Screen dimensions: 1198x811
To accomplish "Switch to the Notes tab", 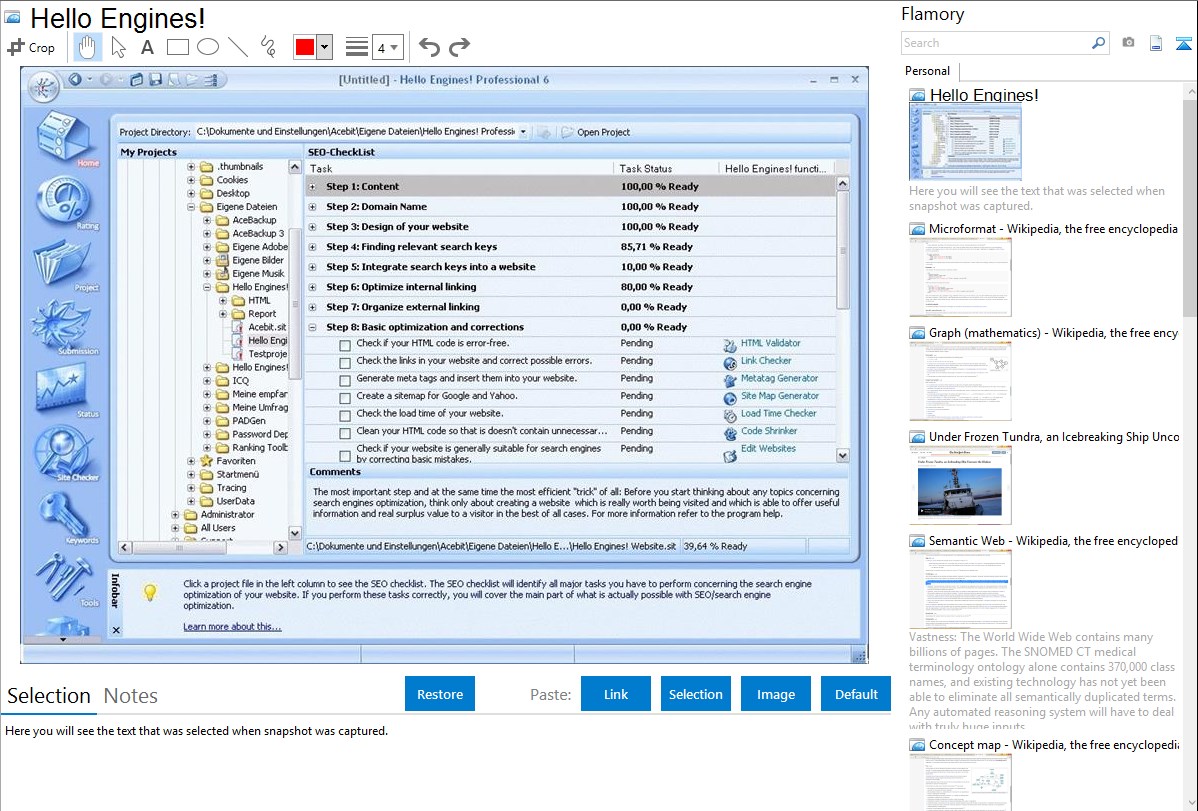I will [131, 696].
